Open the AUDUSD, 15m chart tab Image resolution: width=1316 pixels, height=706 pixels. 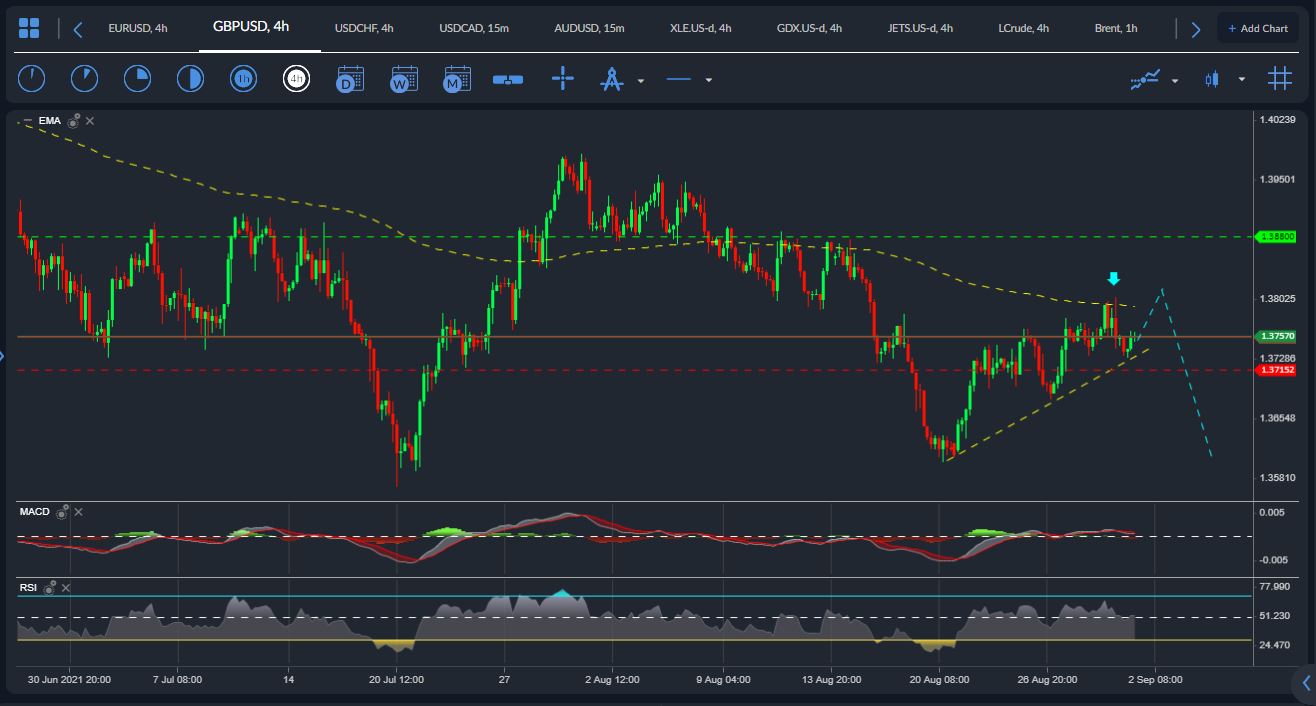point(589,28)
